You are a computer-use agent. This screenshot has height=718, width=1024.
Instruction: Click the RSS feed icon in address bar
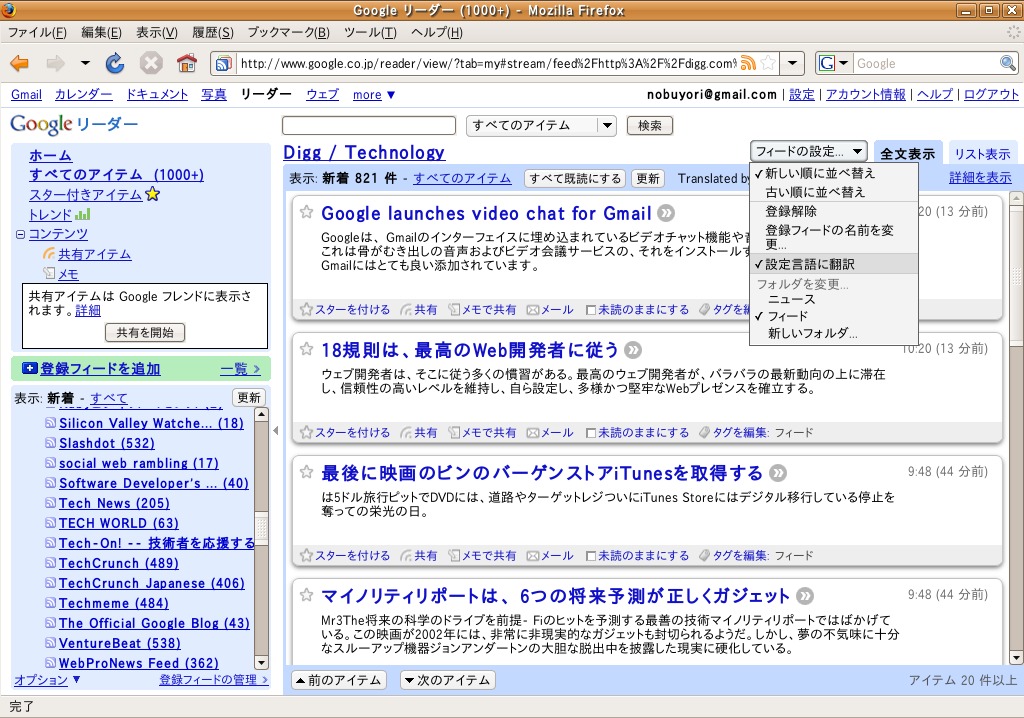pyautogui.click(x=747, y=64)
